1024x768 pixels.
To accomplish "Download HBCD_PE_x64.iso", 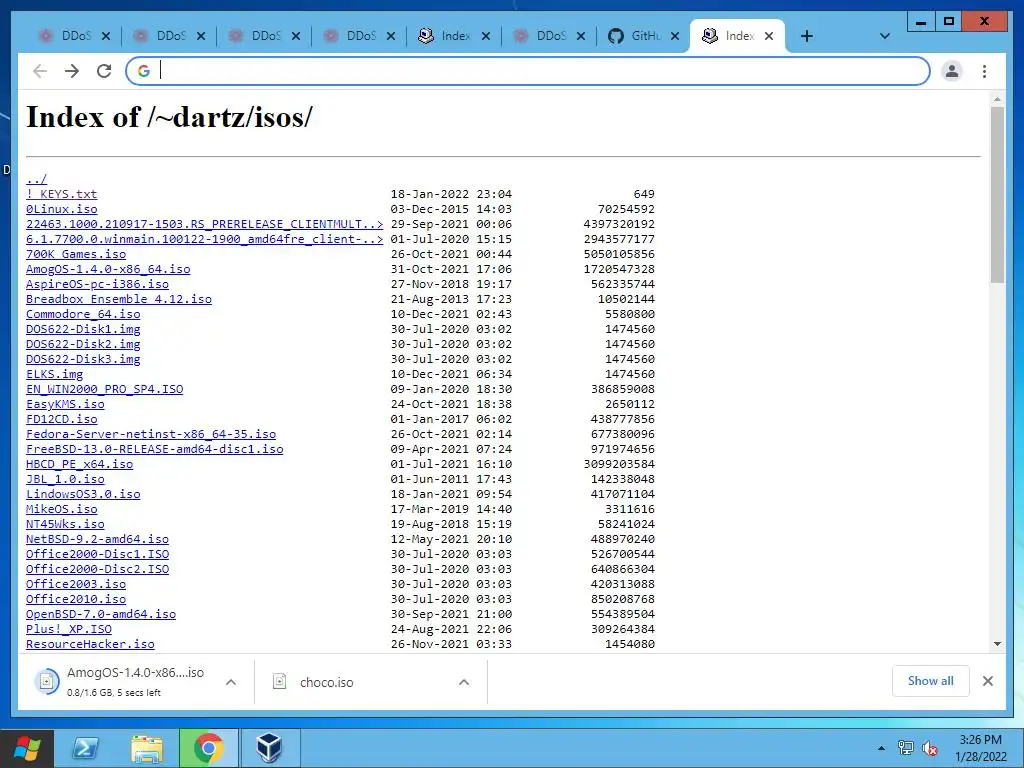I will pyautogui.click(x=80, y=464).
